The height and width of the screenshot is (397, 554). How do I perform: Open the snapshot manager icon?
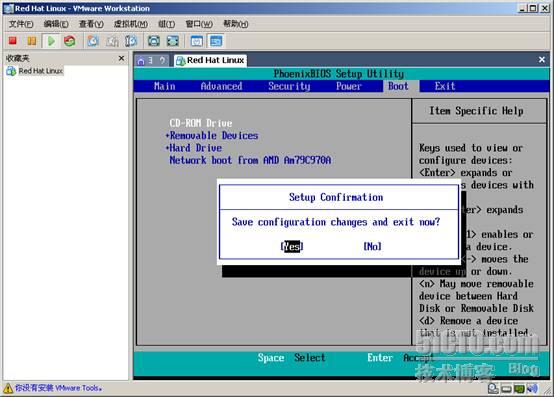[131, 41]
